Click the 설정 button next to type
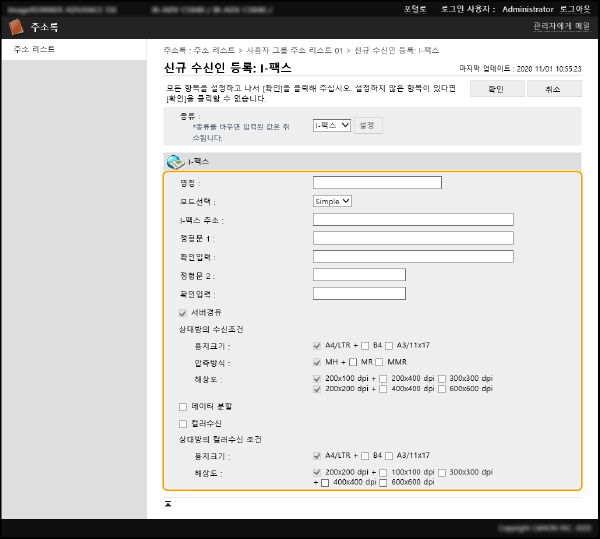 tap(368, 125)
